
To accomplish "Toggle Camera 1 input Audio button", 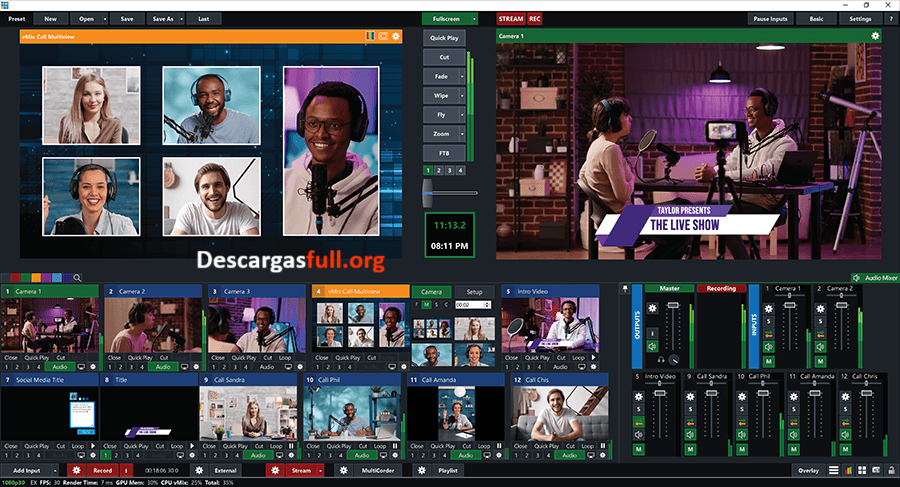I will [60, 366].
